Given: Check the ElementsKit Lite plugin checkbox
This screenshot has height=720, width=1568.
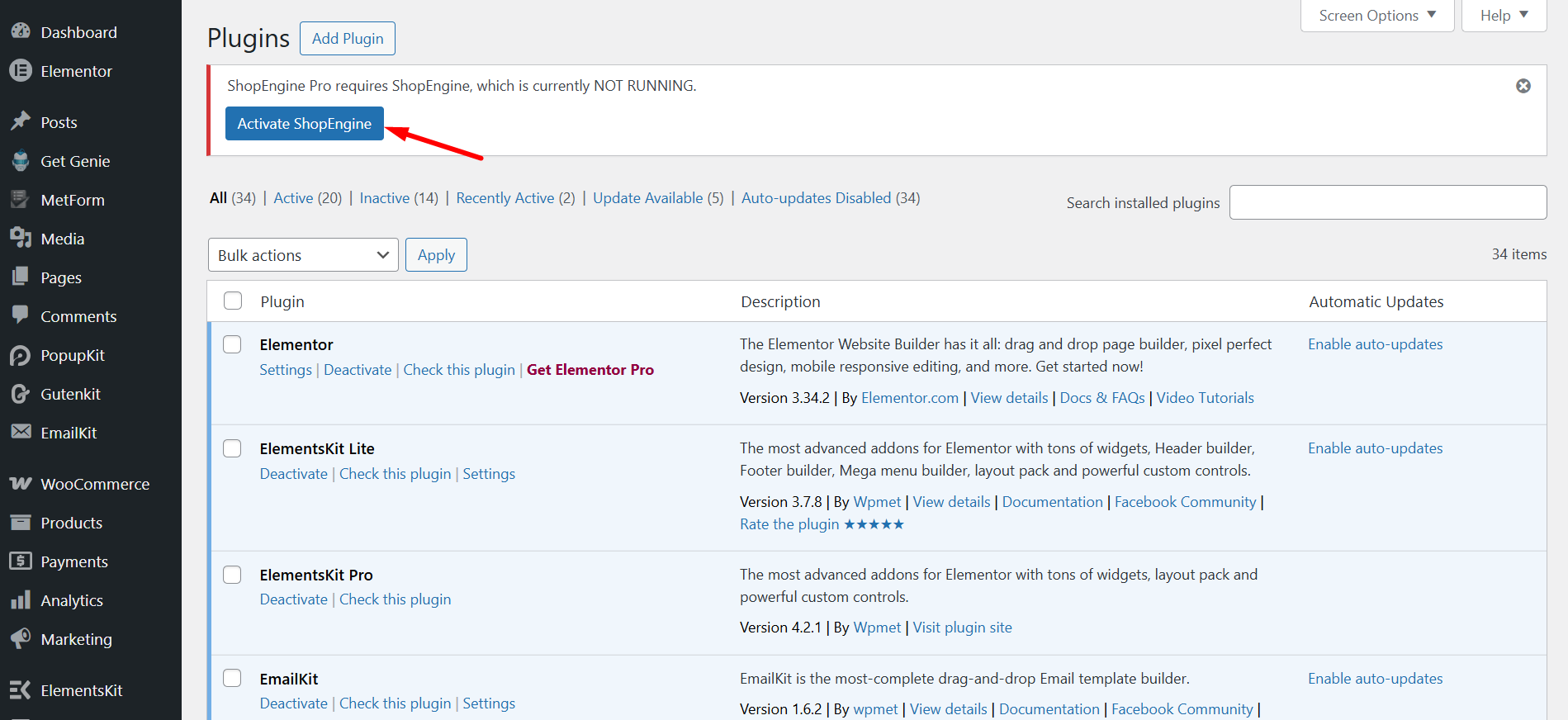Looking at the screenshot, I should point(232,448).
